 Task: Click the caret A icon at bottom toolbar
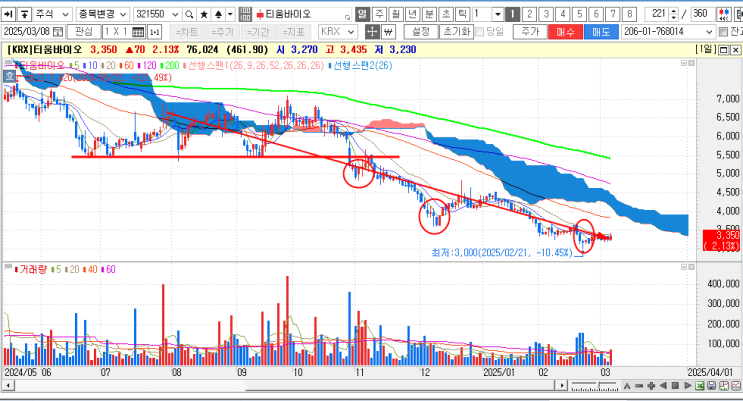[627, 386]
